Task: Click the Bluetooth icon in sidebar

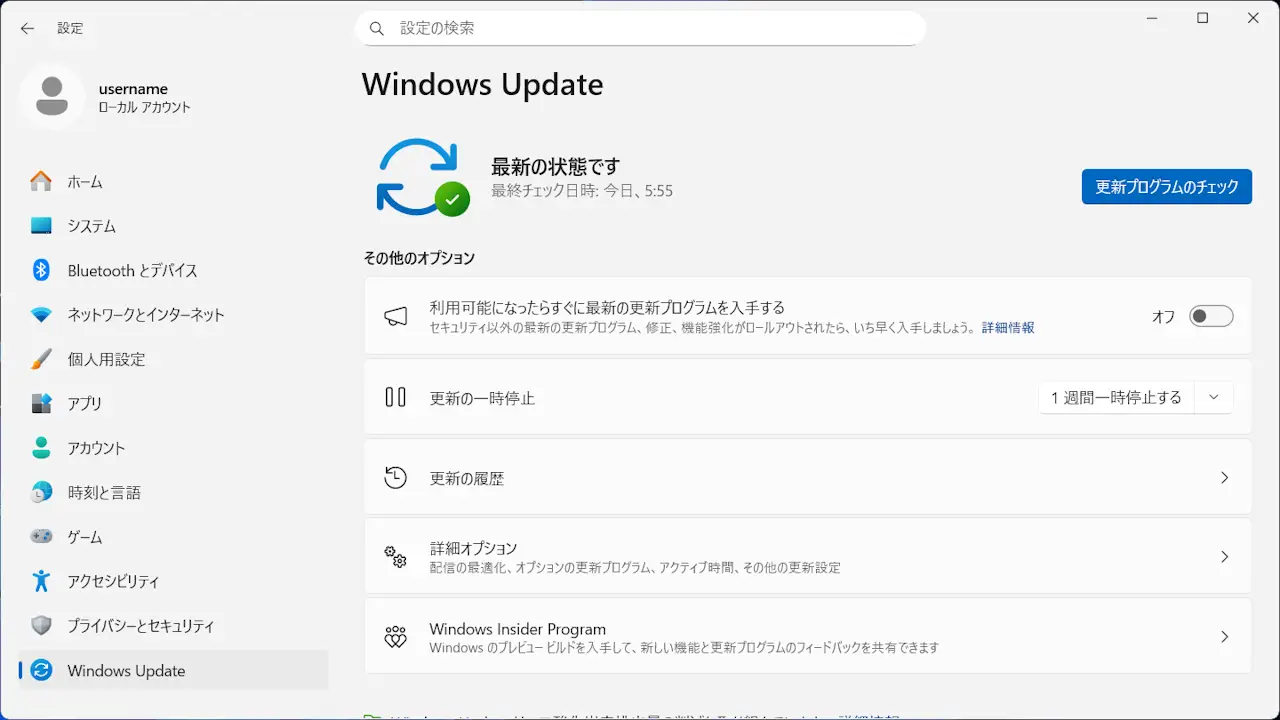Action: click(41, 270)
